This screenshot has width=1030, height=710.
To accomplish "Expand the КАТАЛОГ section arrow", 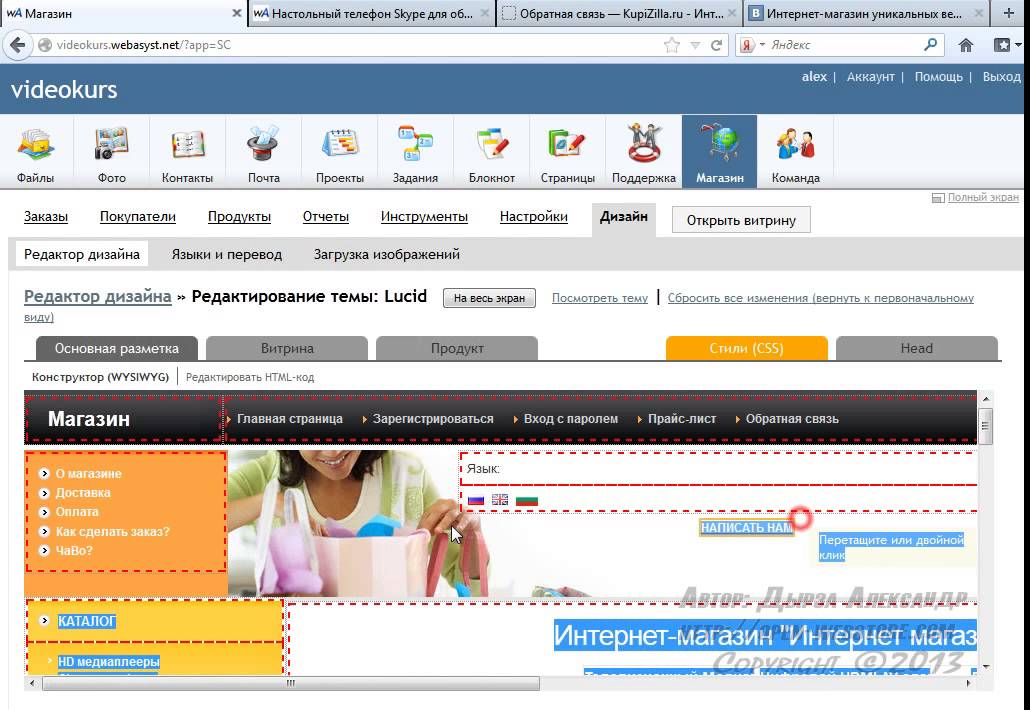I will pos(44,621).
